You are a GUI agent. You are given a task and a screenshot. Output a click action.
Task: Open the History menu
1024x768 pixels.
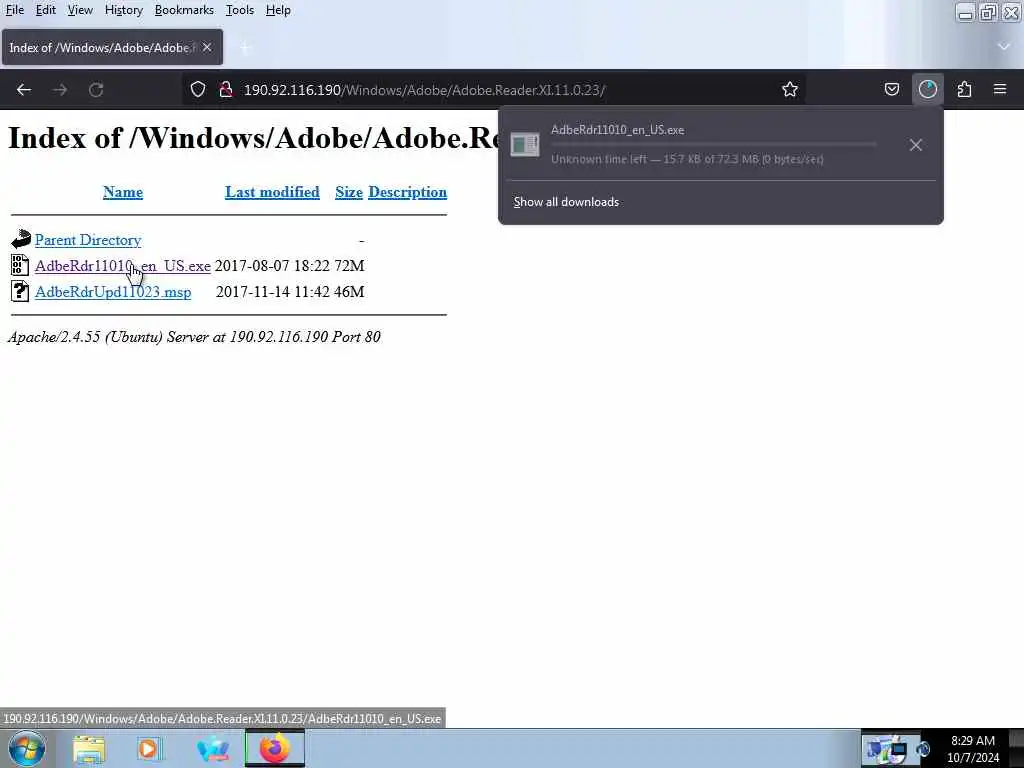point(123,10)
